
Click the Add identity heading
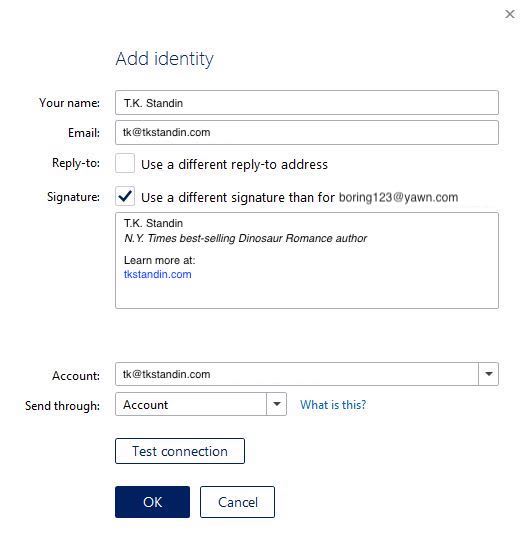165,58
